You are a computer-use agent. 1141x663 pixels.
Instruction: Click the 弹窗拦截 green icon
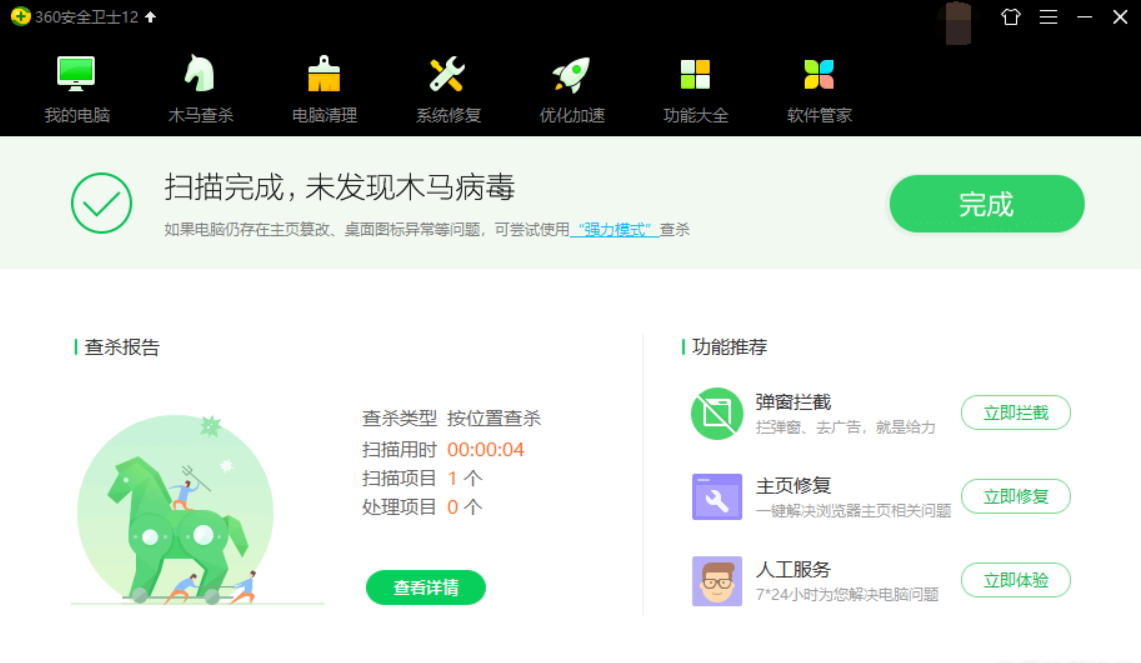click(716, 414)
